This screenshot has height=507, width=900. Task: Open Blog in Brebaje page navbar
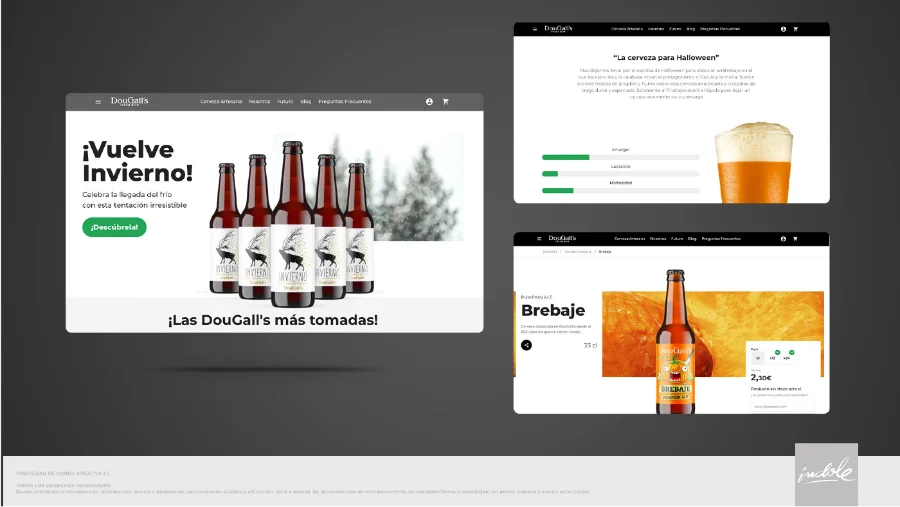click(692, 239)
